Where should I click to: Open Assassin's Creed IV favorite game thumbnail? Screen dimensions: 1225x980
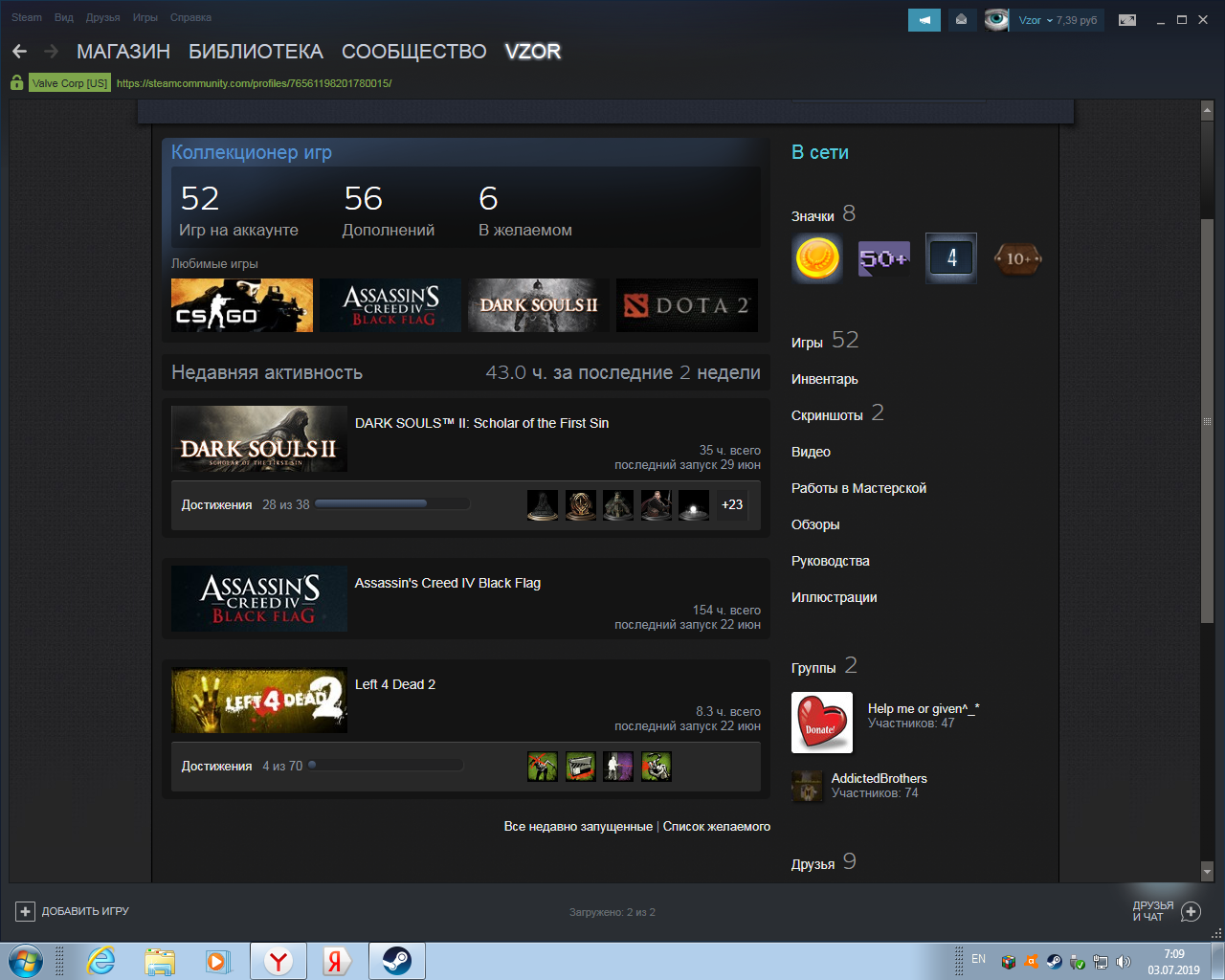[x=390, y=305]
